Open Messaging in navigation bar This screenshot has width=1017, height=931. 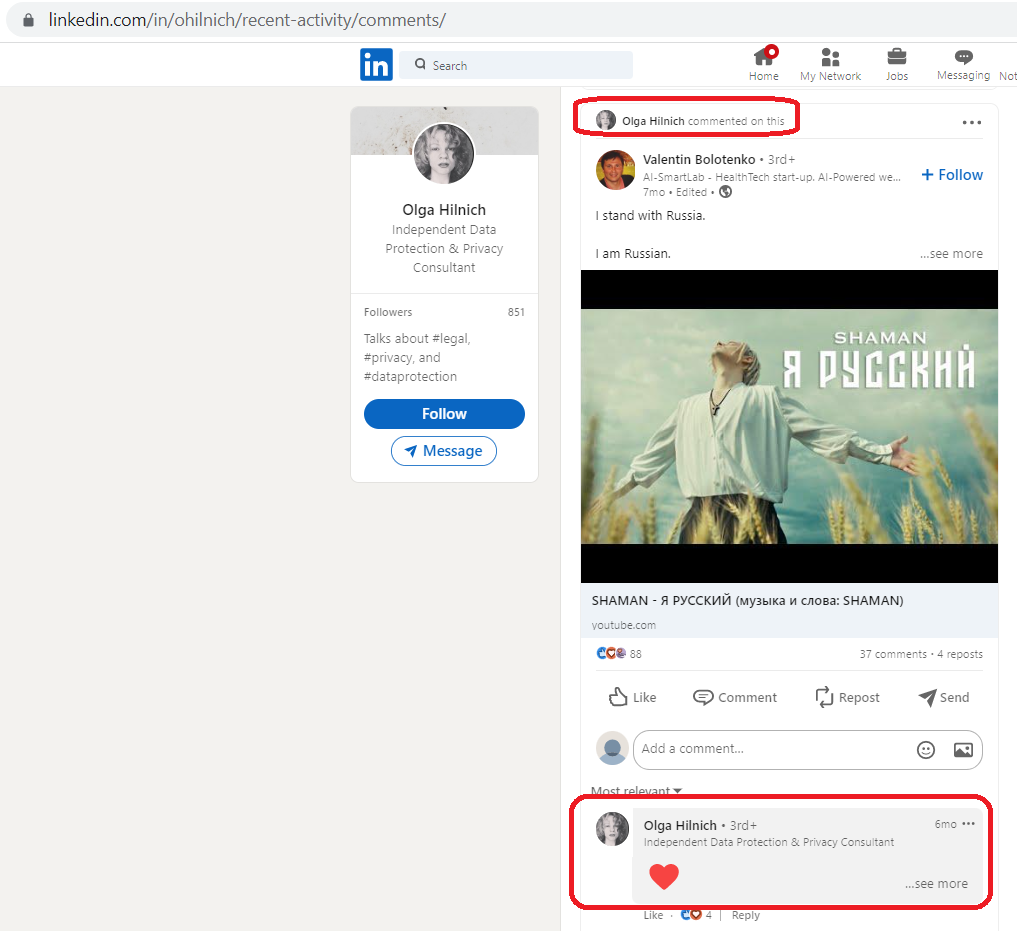(963, 64)
